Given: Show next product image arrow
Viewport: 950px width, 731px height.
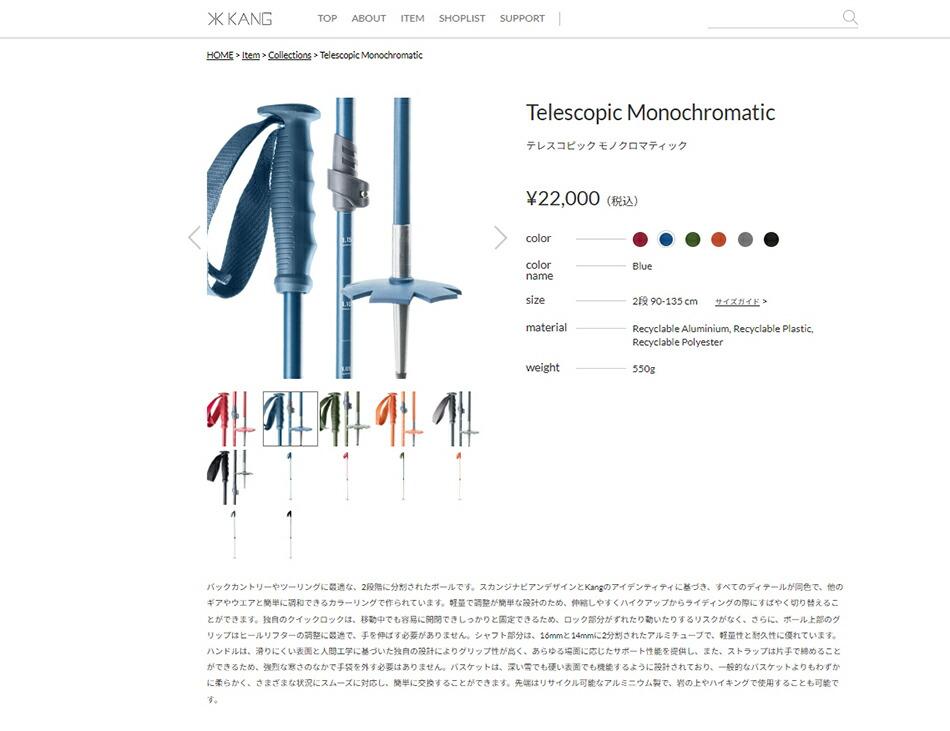Looking at the screenshot, I should click(500, 238).
